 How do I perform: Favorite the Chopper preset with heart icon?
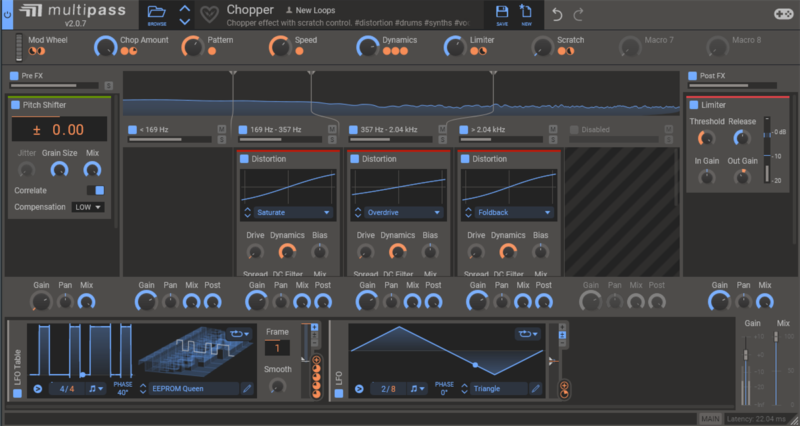[x=210, y=15]
